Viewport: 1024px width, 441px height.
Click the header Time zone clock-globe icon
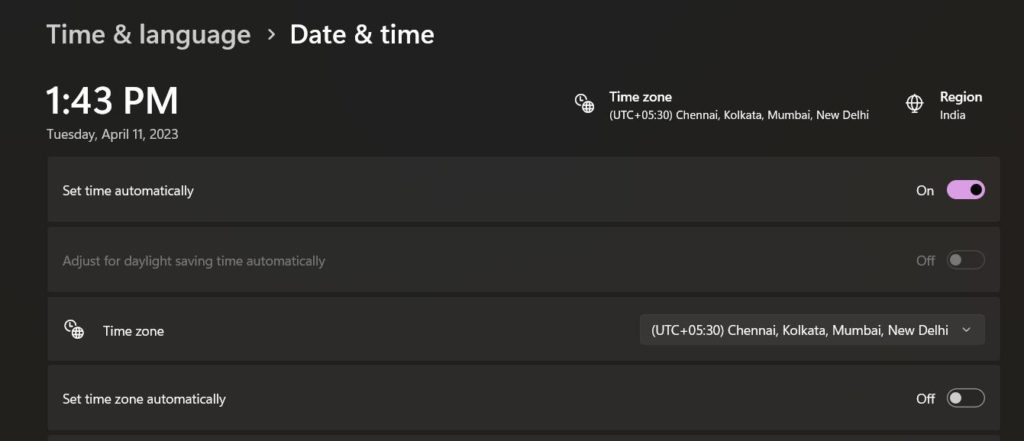[584, 104]
